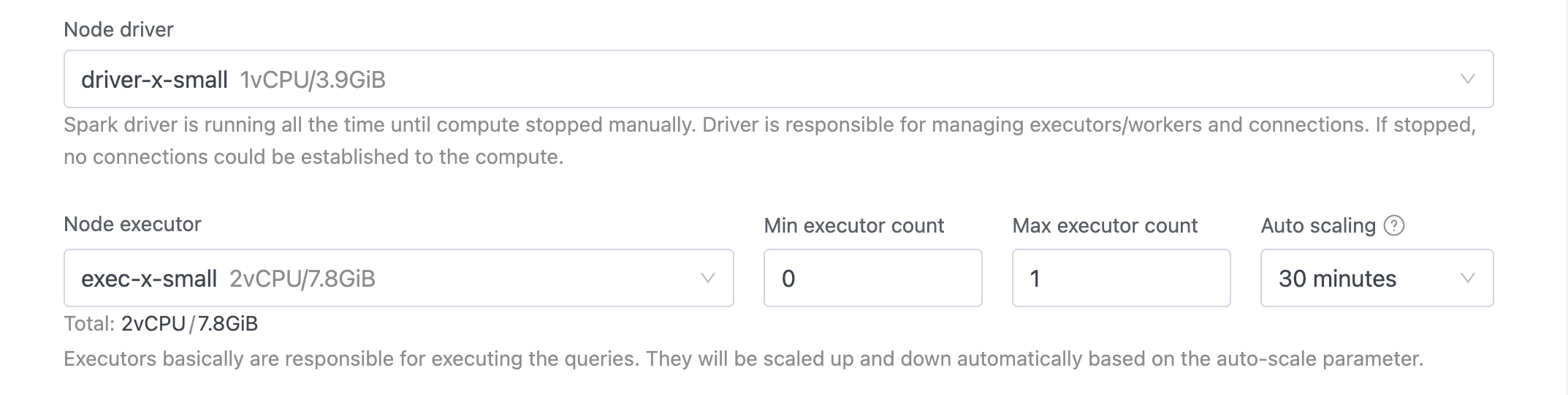Click the Executors description paragraph
The height and width of the screenshot is (395, 1568).
743,359
